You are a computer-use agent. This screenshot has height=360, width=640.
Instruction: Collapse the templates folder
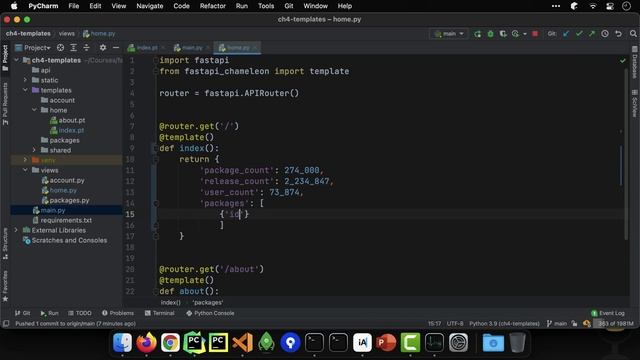click(25, 90)
